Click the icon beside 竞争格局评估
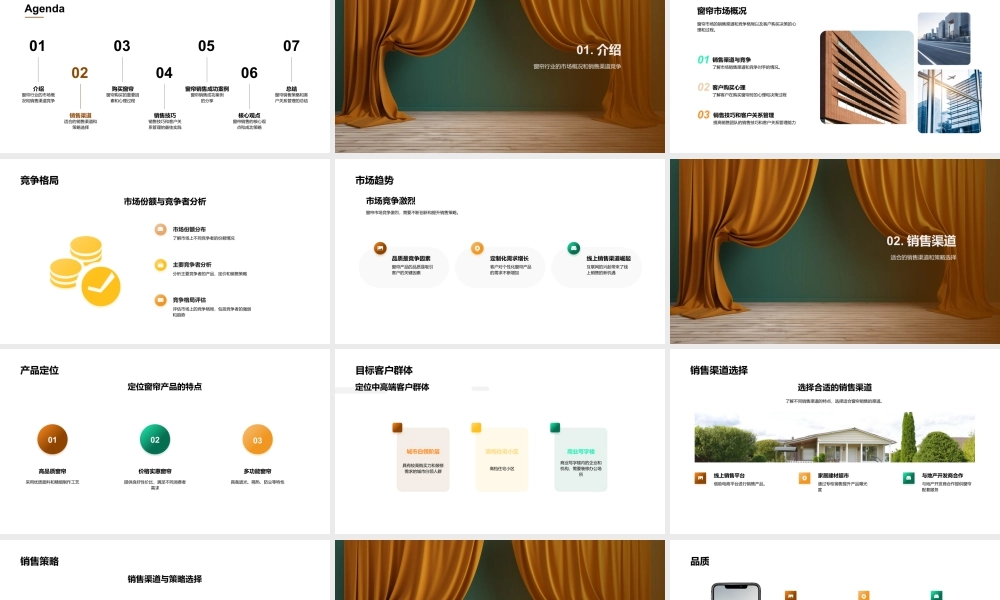This screenshot has height=600, width=1000. point(161,300)
